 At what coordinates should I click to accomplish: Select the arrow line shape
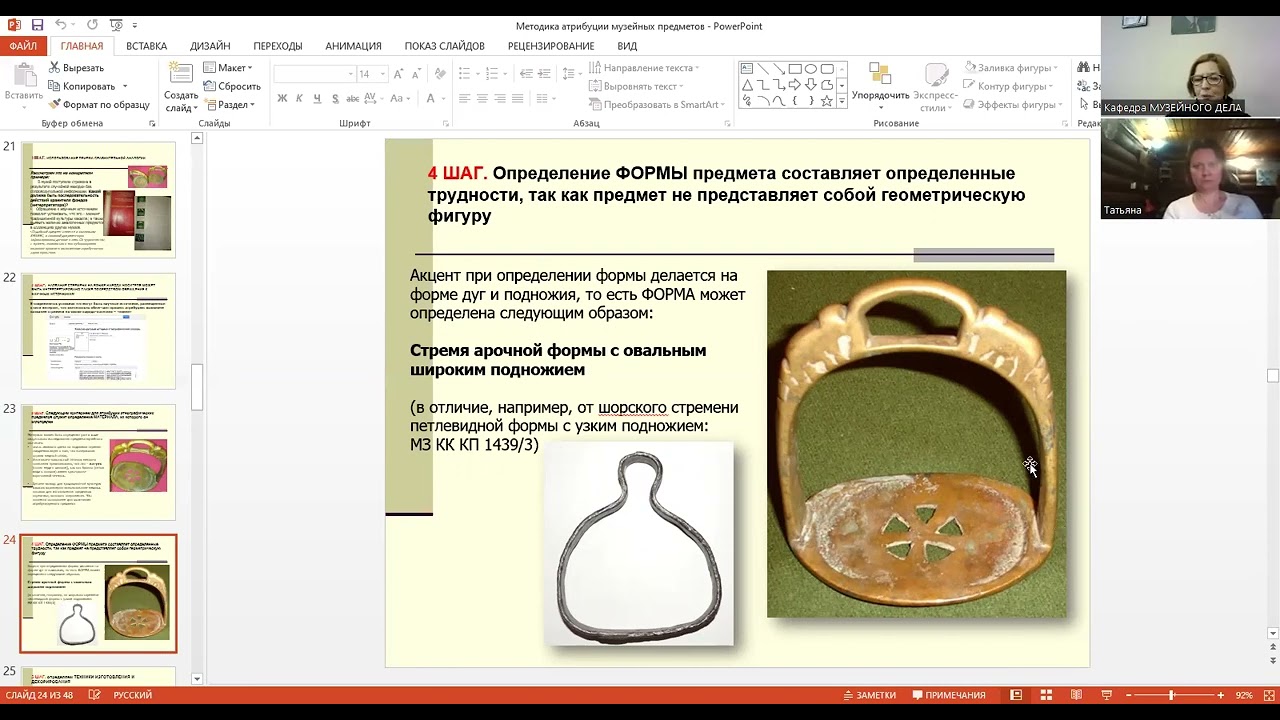point(779,69)
